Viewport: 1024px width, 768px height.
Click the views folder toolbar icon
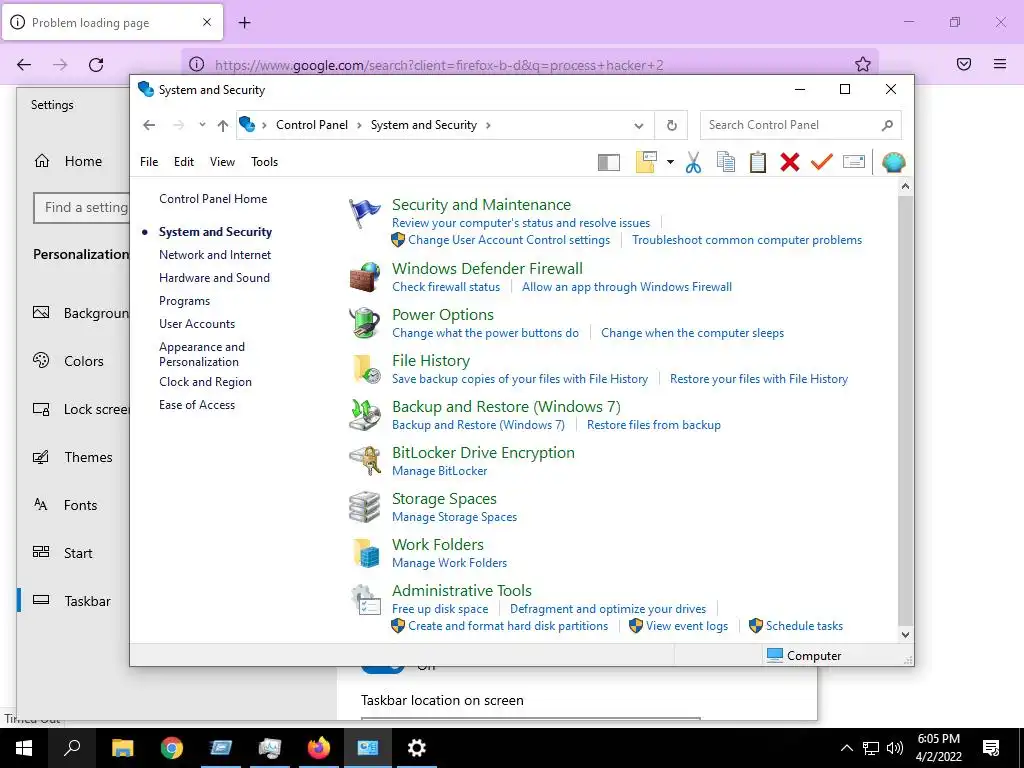(x=646, y=162)
